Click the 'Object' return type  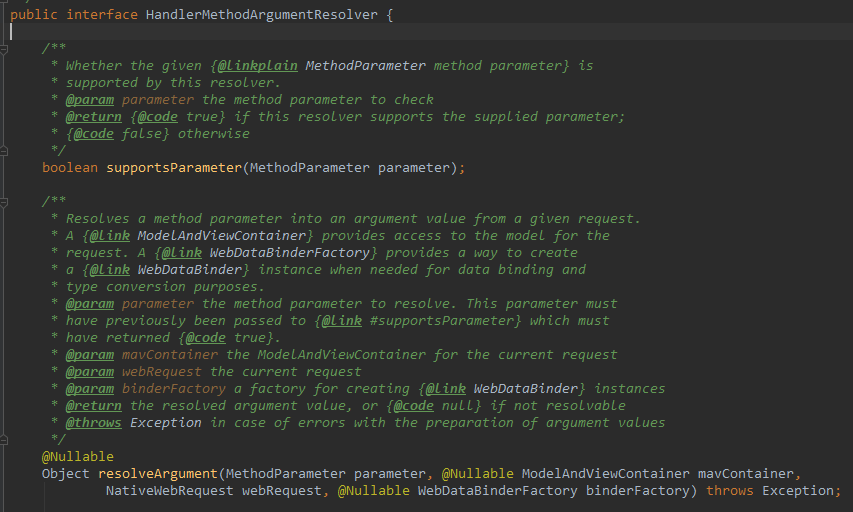point(66,474)
